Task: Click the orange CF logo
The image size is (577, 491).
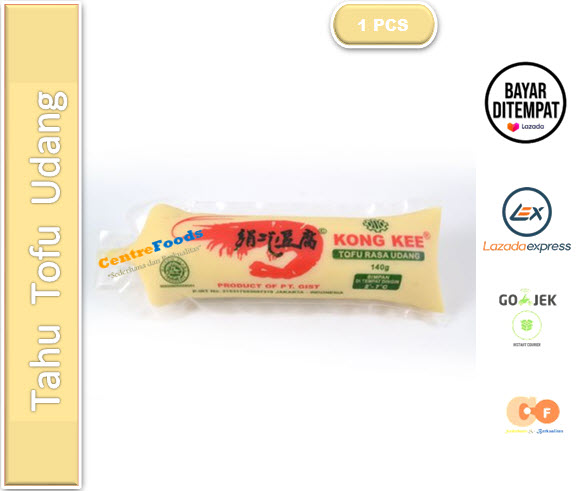Action: (x=533, y=412)
